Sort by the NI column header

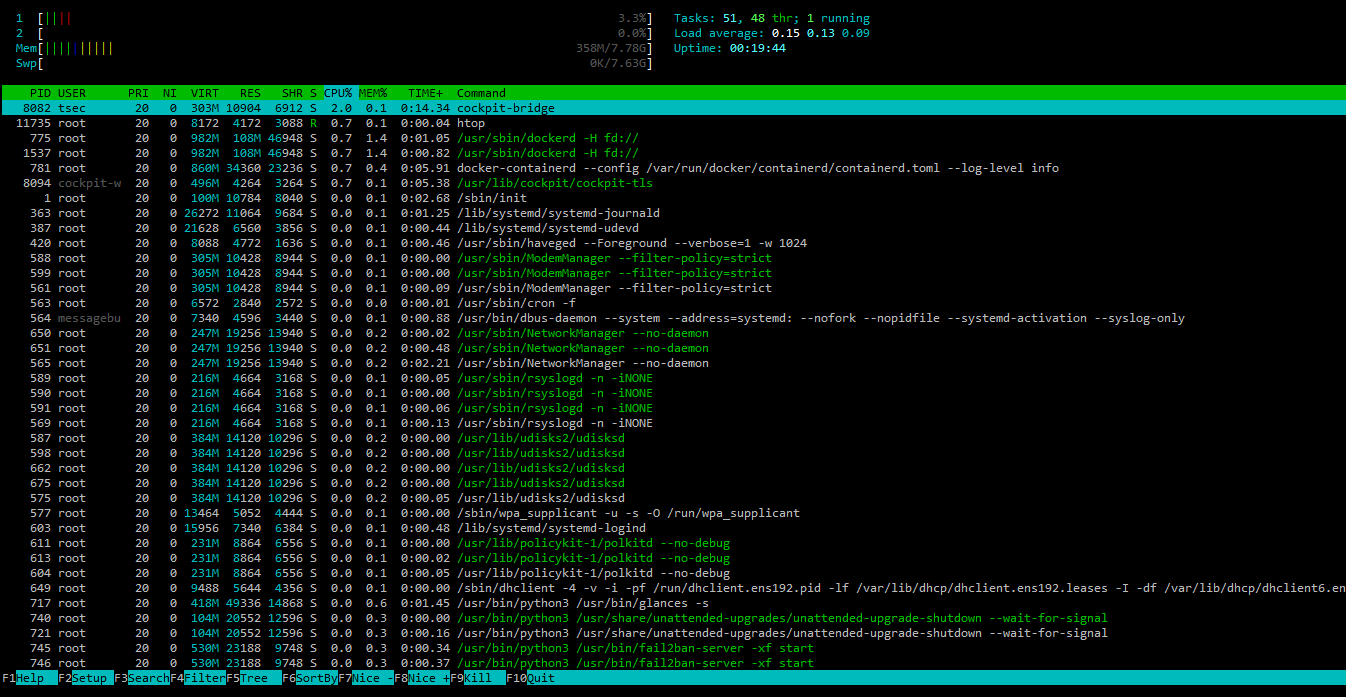pyautogui.click(x=170, y=93)
